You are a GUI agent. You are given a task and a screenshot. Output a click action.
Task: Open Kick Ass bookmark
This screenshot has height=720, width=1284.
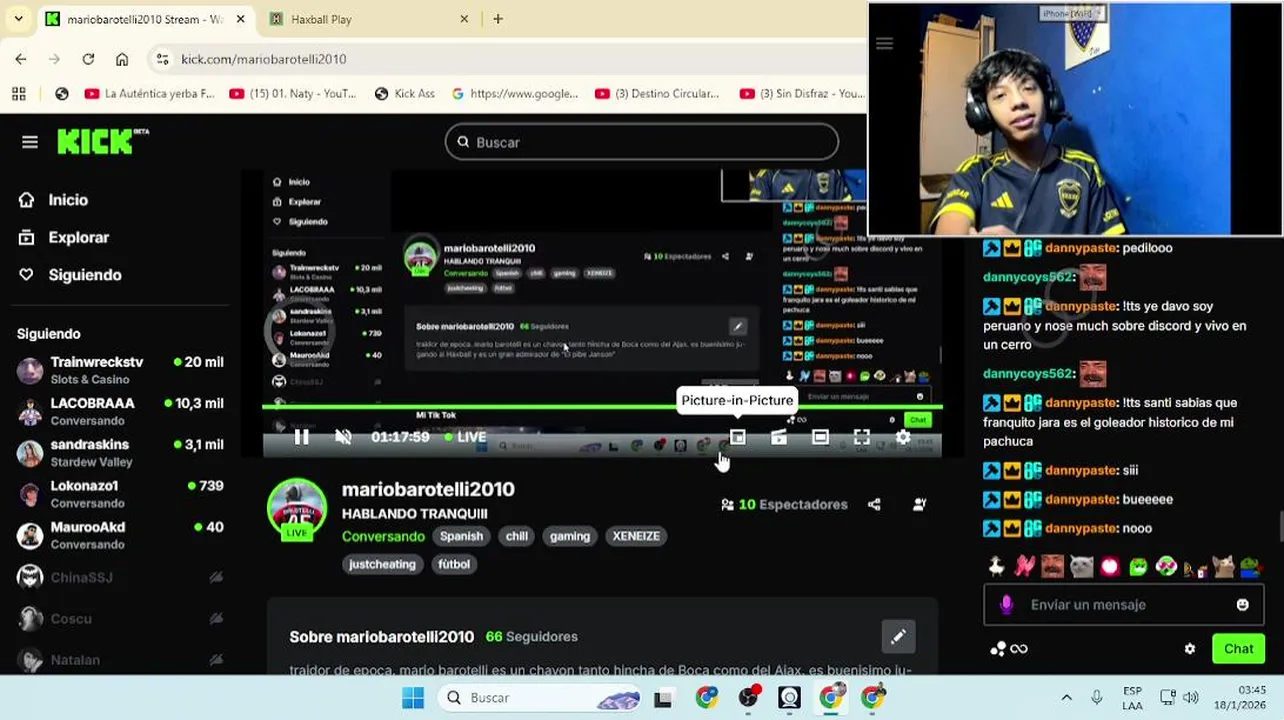click(x=405, y=93)
